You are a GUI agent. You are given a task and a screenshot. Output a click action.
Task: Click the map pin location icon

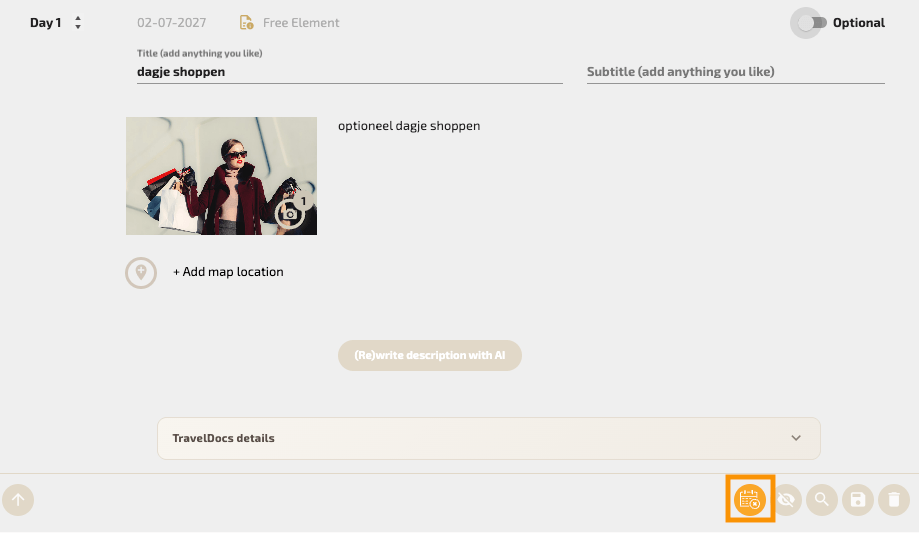141,272
